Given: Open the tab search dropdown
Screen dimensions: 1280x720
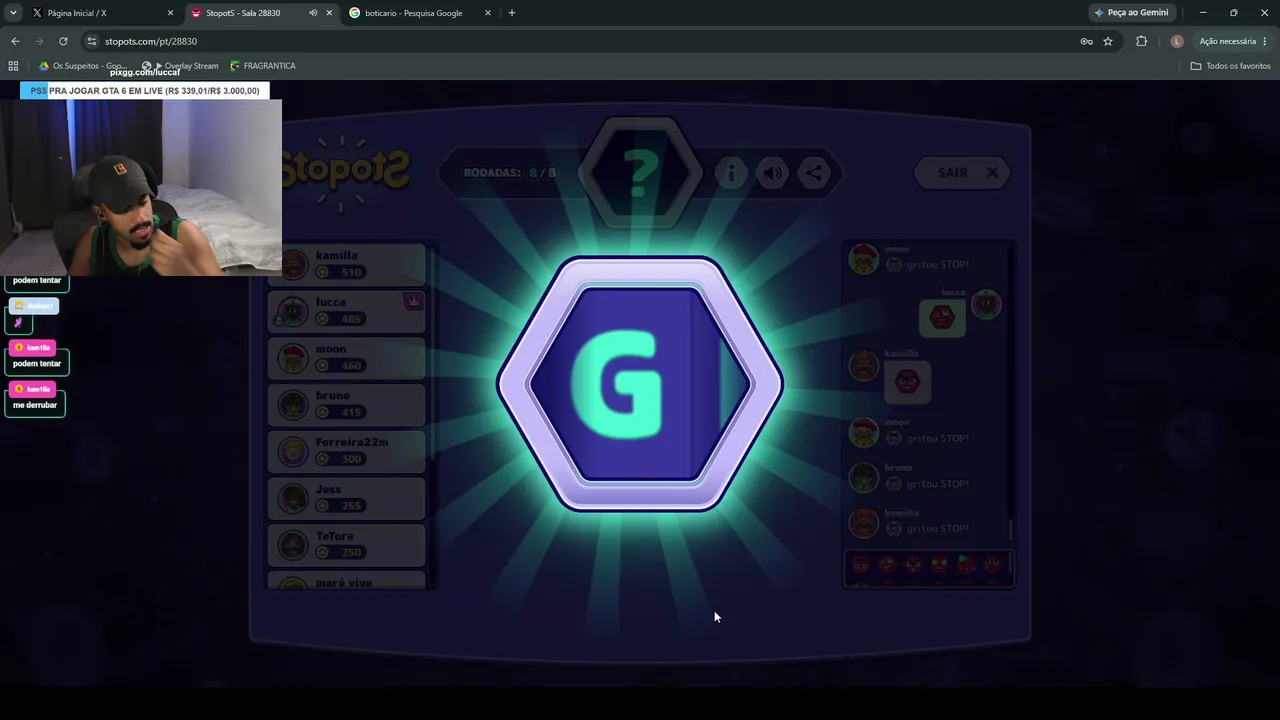Looking at the screenshot, I should coord(13,13).
